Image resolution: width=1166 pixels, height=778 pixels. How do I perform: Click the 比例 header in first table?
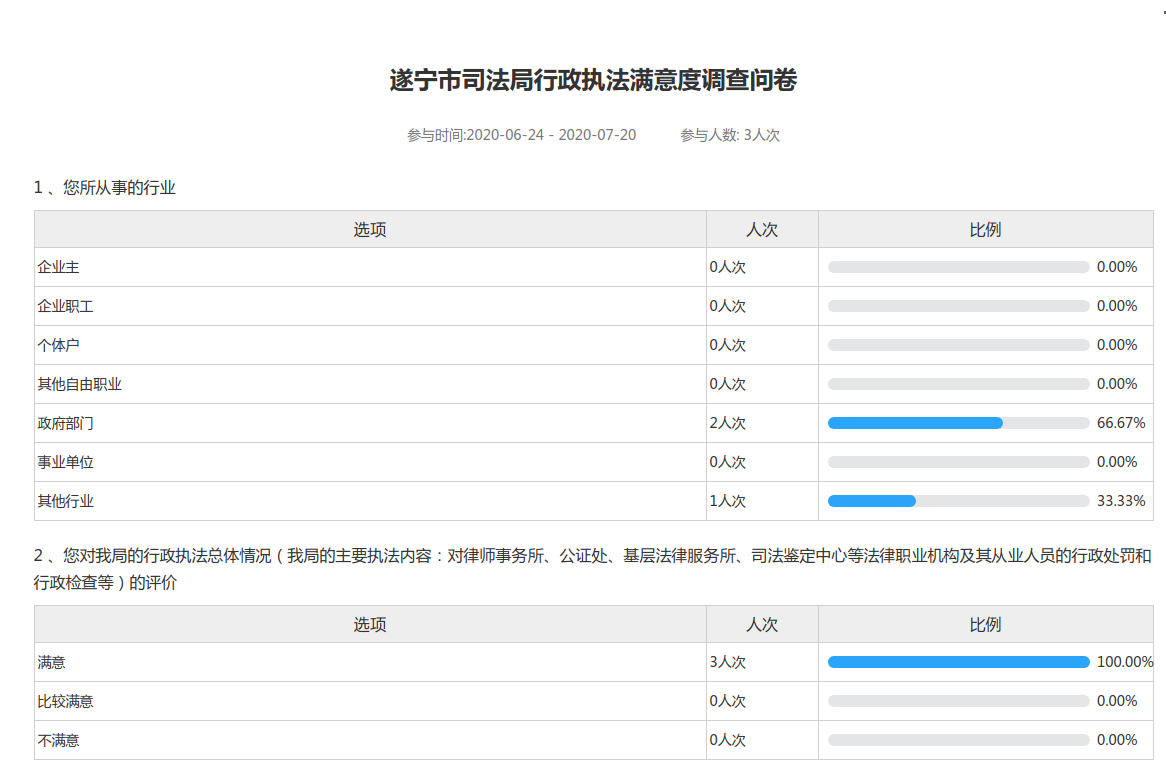(985, 229)
